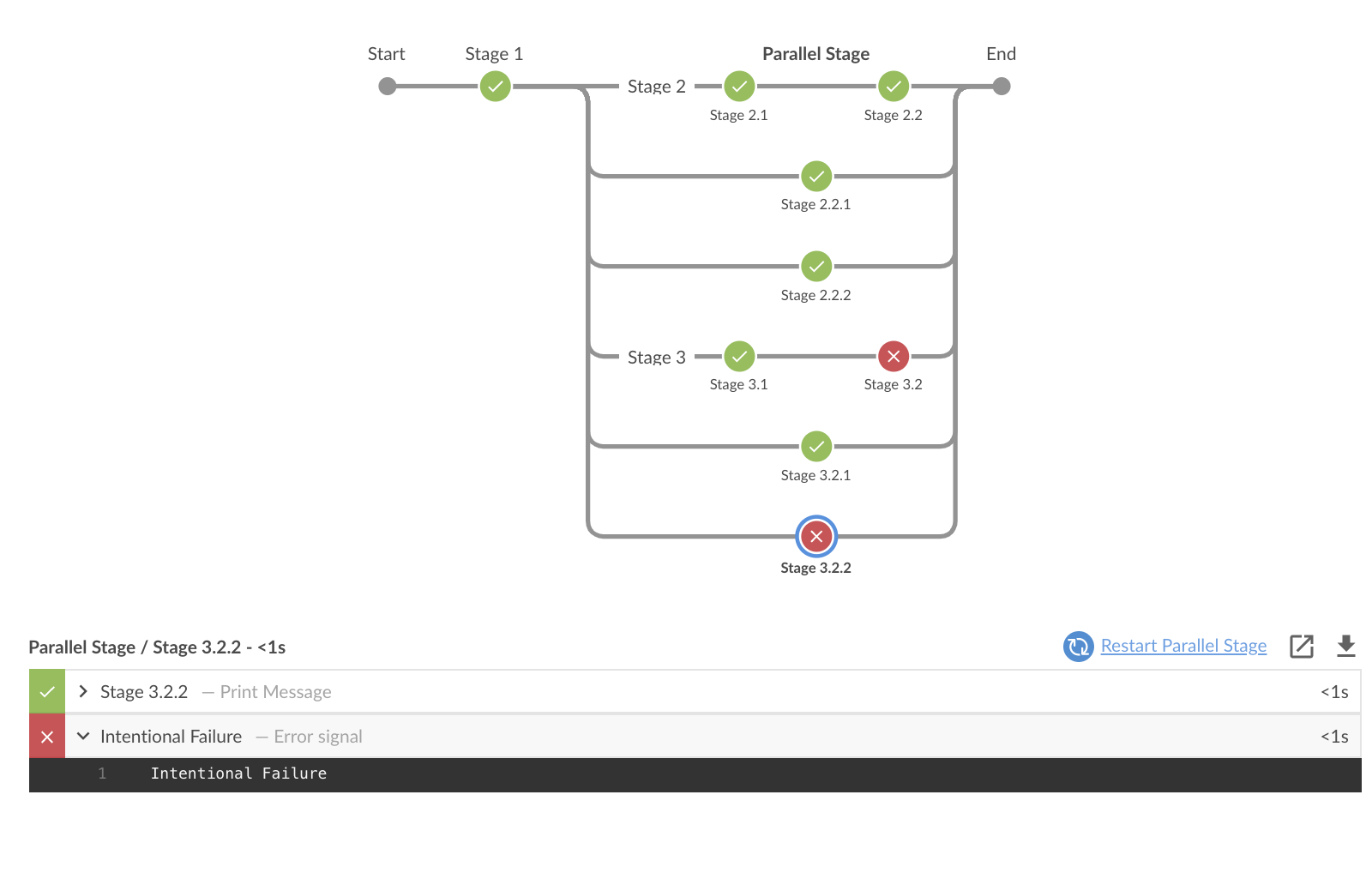The image size is (1372, 885).
Task: Click the Restart Parallel Stage link
Action: [1183, 646]
